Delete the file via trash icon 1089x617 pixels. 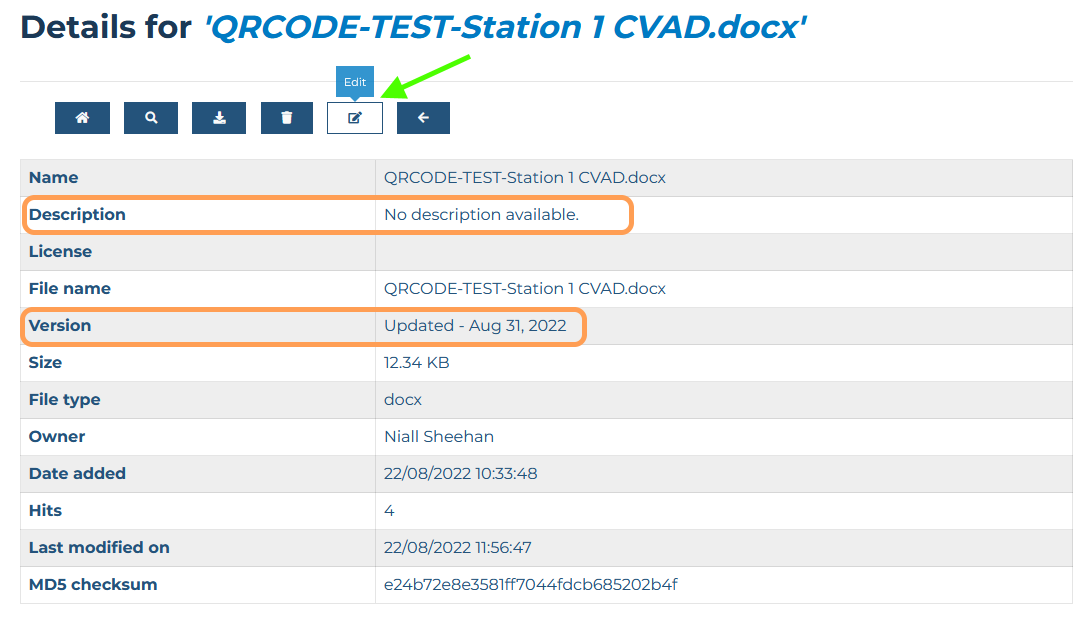[x=287, y=117]
